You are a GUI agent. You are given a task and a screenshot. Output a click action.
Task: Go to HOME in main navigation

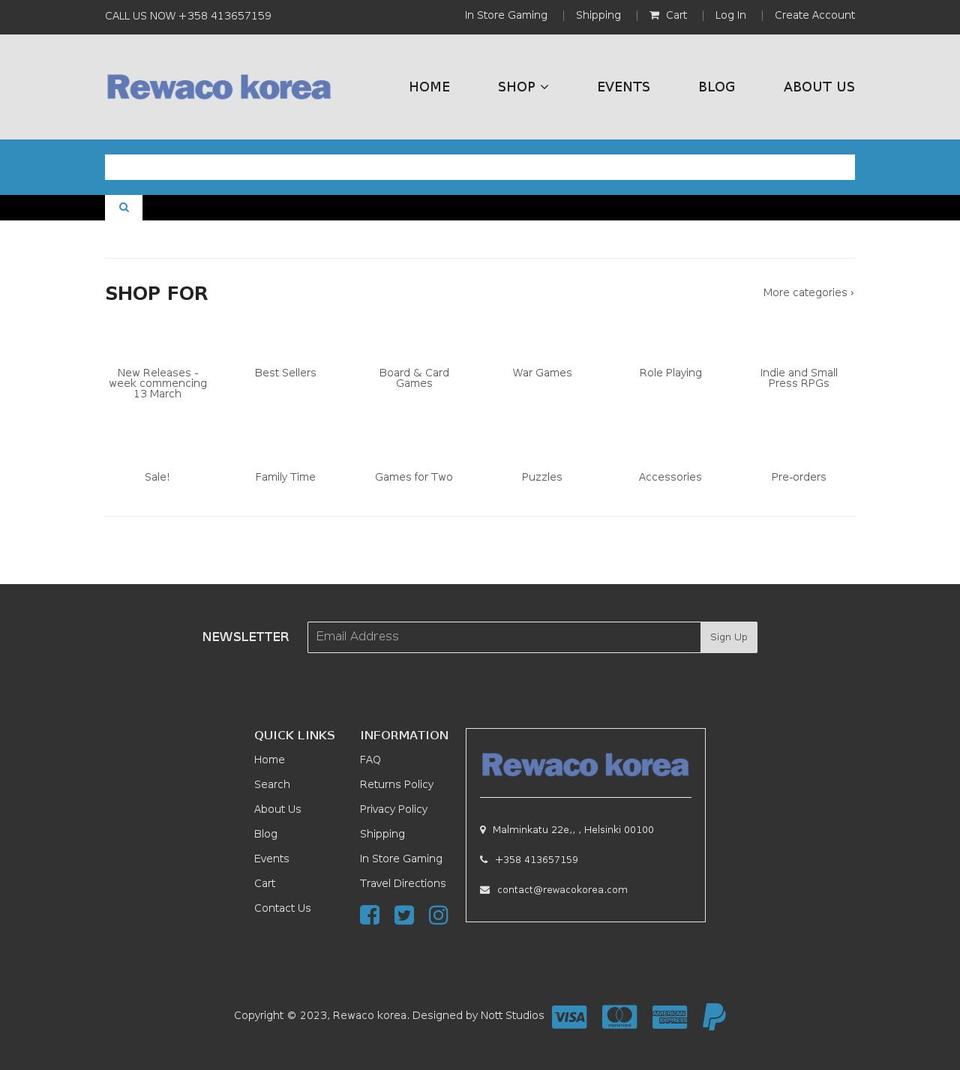coord(429,87)
